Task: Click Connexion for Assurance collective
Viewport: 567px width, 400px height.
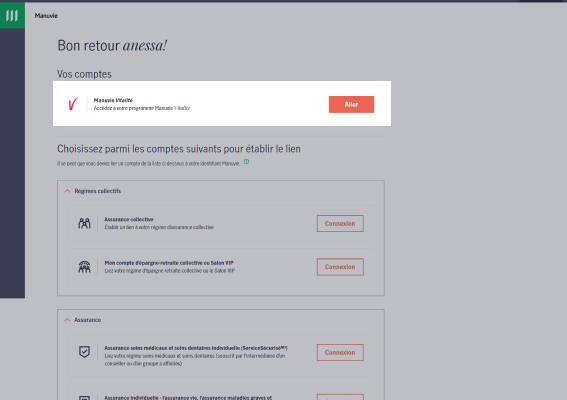Action: click(340, 224)
